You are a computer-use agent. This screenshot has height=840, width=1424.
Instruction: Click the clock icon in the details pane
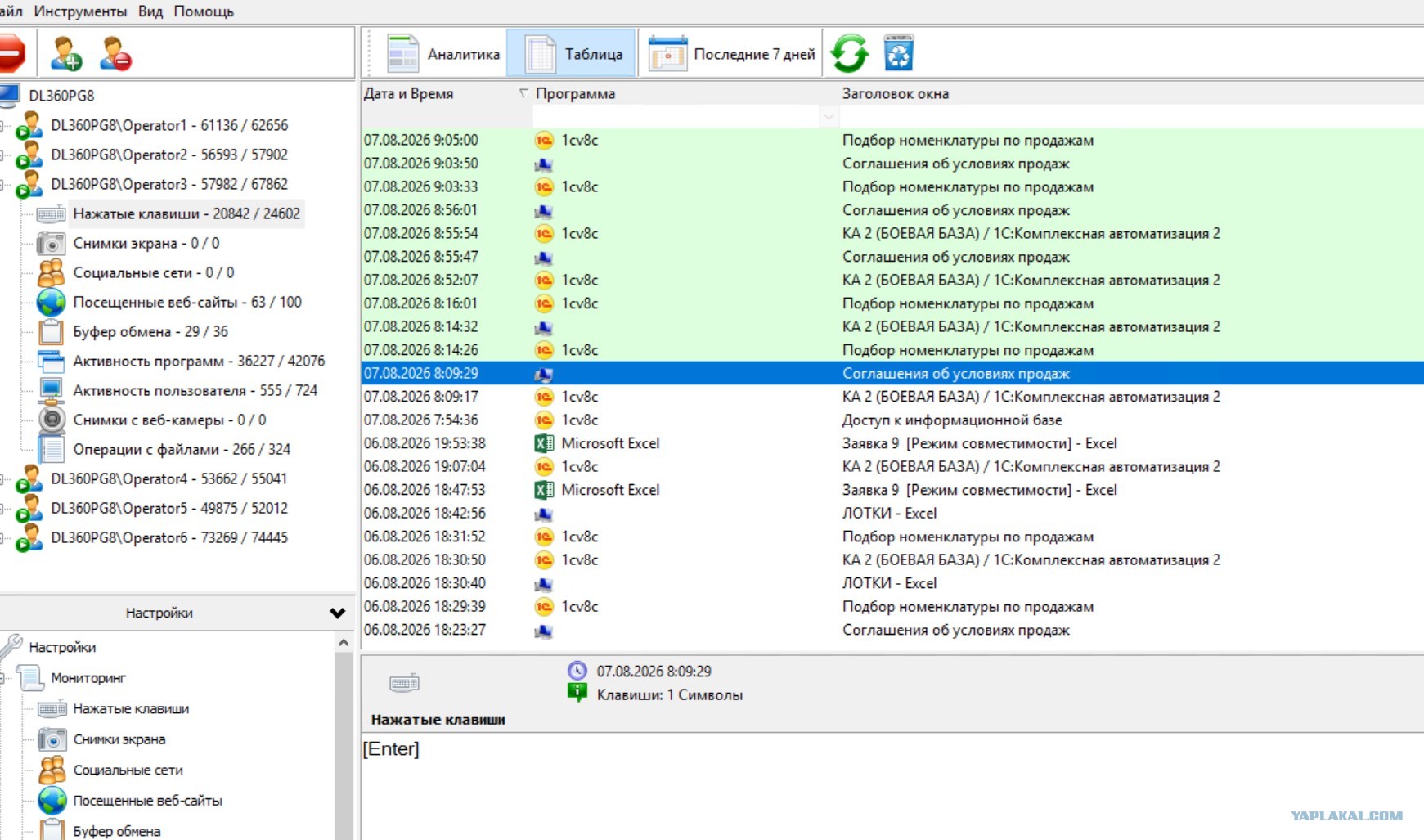point(577,671)
